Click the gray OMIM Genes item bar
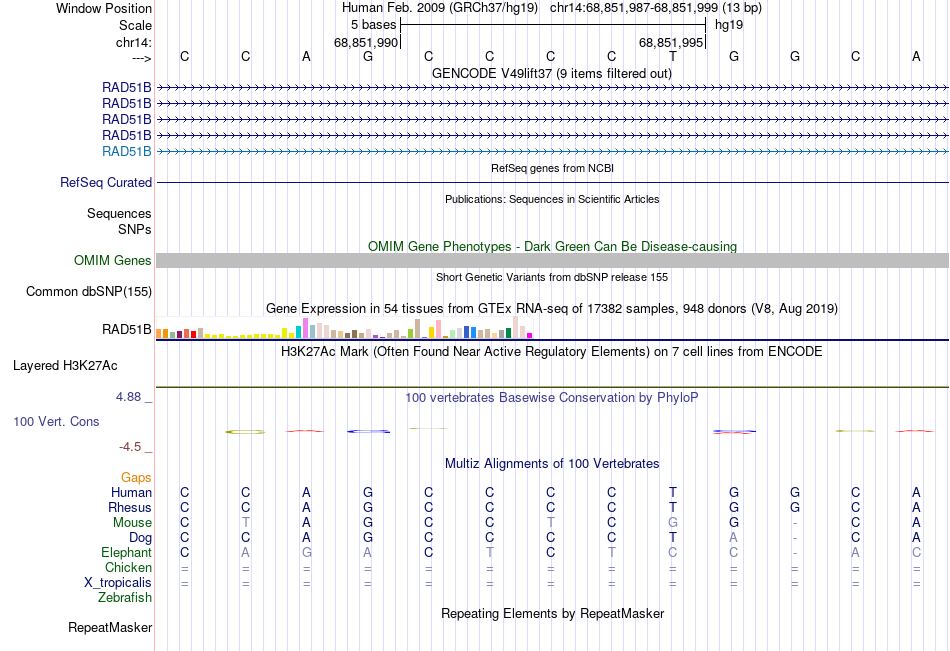950x651 pixels. pyautogui.click(x=552, y=261)
